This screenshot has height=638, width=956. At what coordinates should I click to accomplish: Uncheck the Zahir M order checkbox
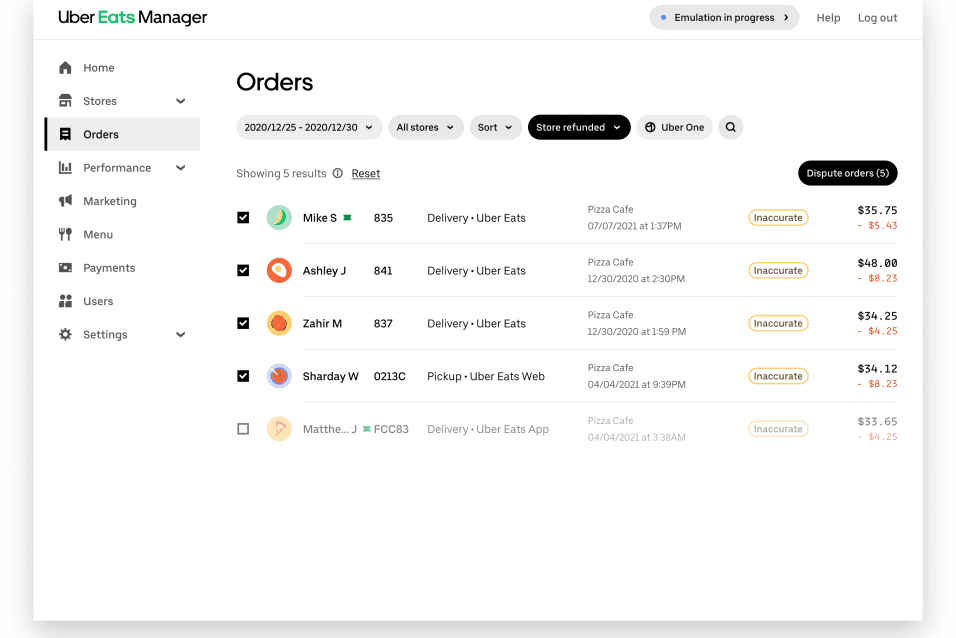pyautogui.click(x=243, y=323)
